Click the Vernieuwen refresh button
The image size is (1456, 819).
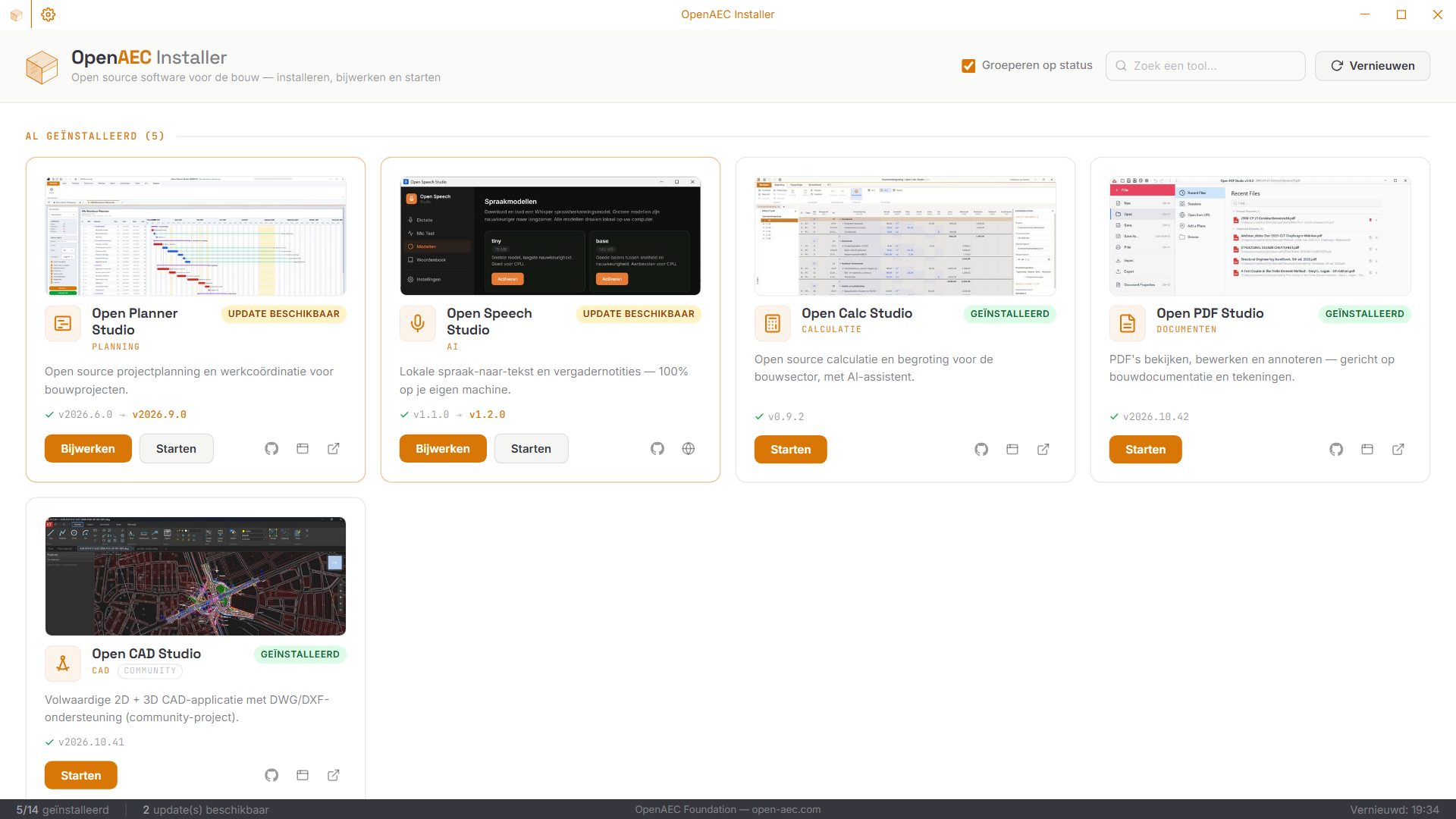tap(1373, 66)
